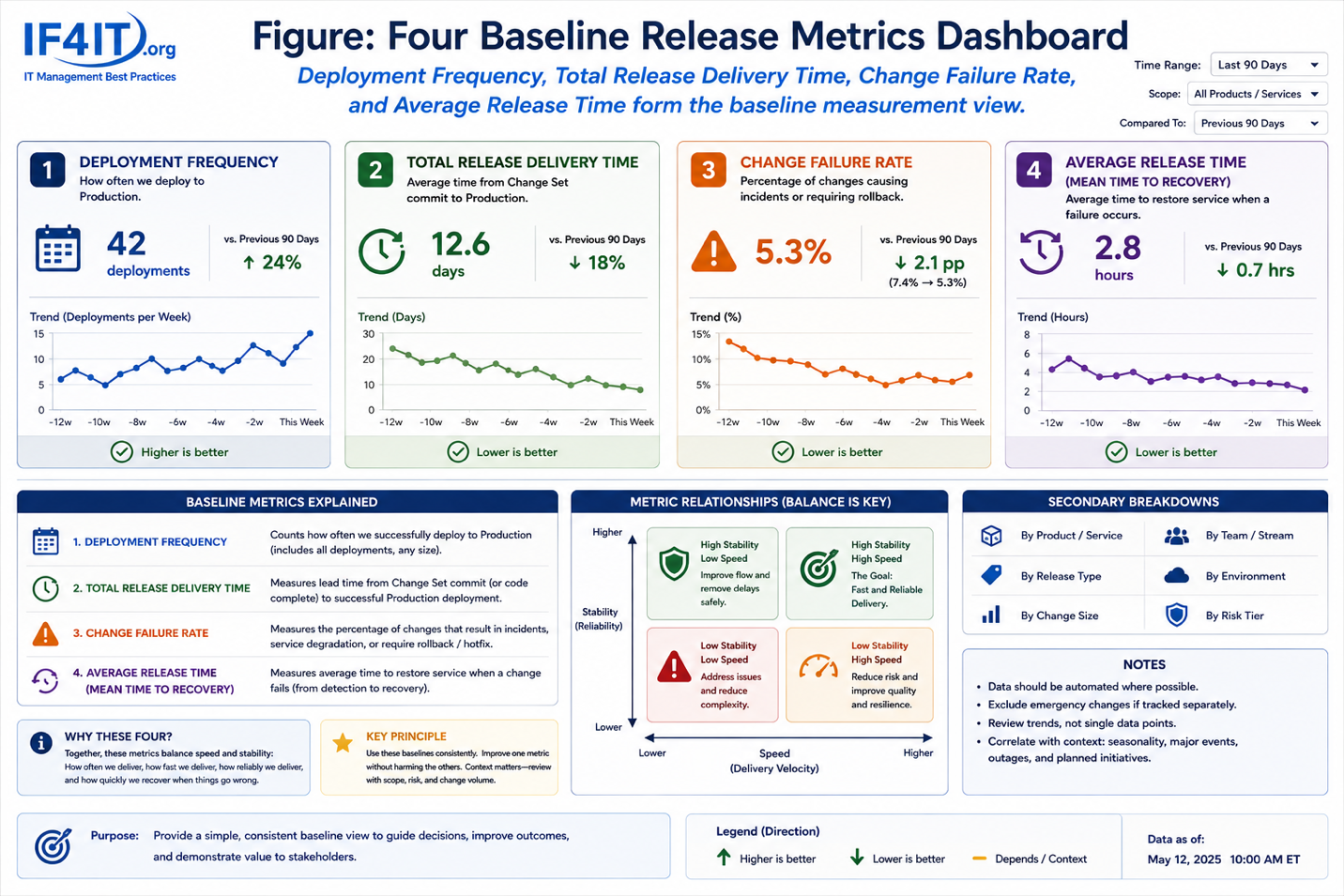Click the green down arrow in Legend
This screenshot has width=1344, height=896.
[857, 858]
